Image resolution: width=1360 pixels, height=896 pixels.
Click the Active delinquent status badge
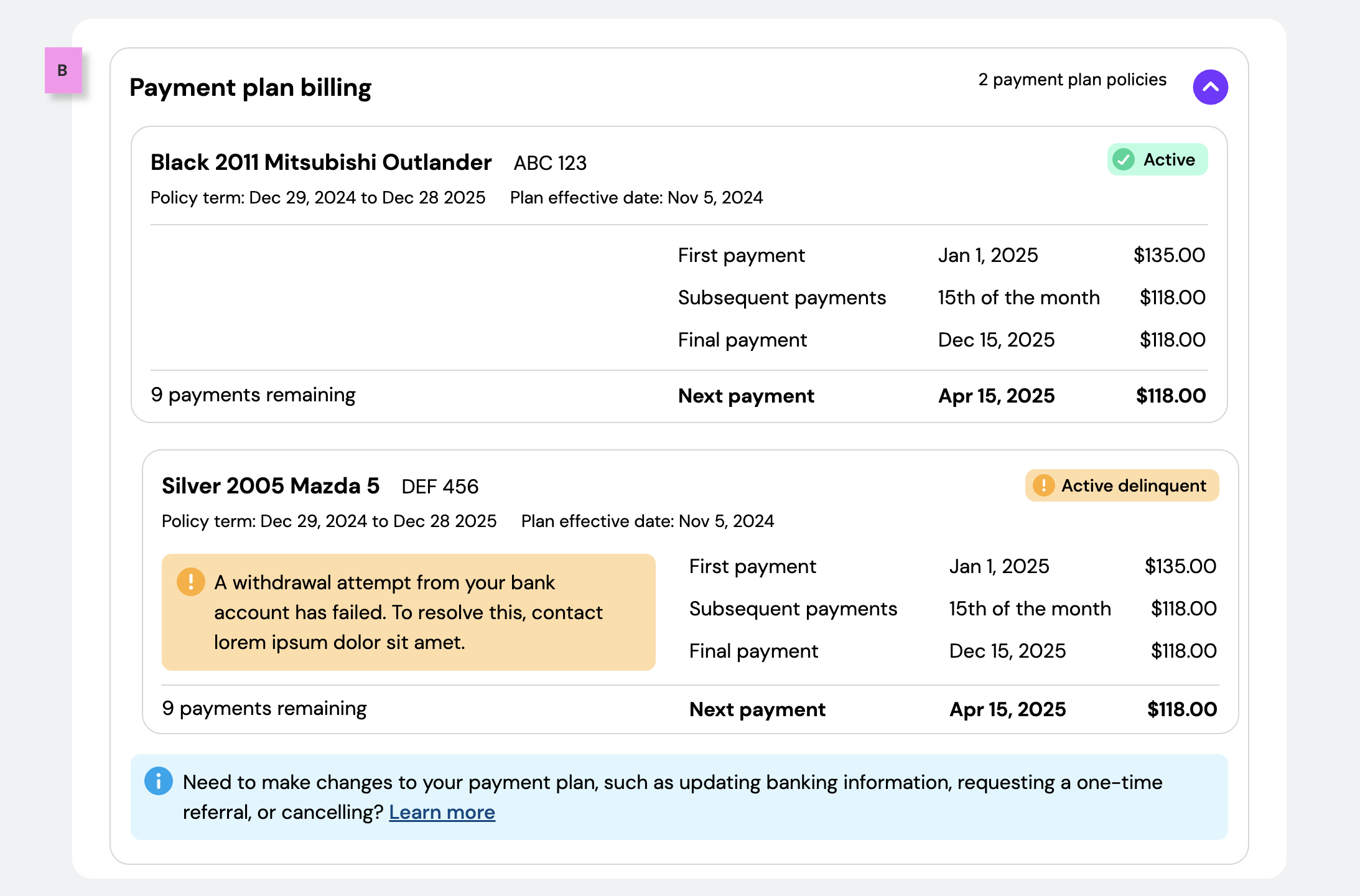(1122, 485)
